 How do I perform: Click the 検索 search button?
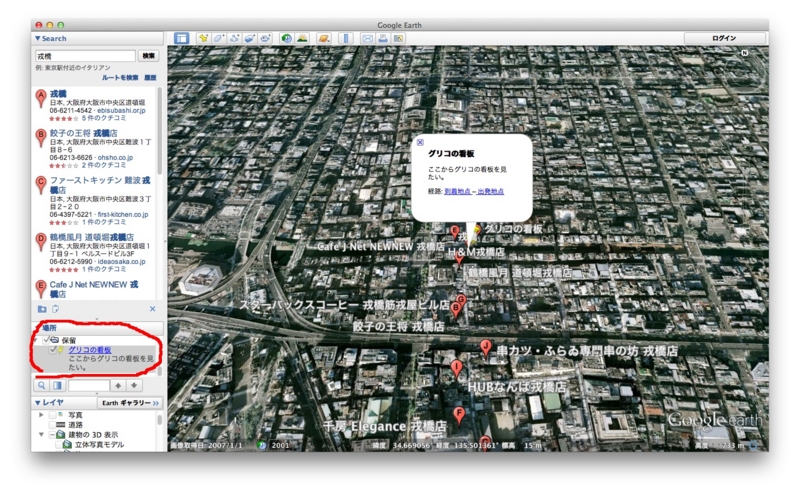[x=148, y=56]
